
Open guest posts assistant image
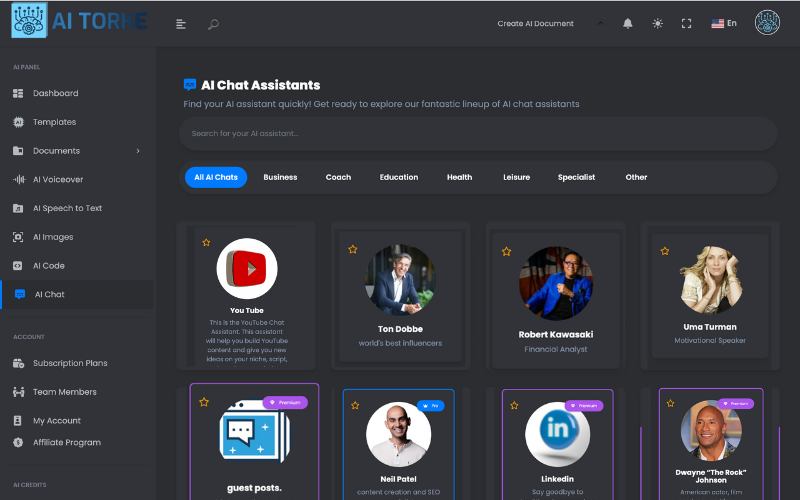pos(255,431)
